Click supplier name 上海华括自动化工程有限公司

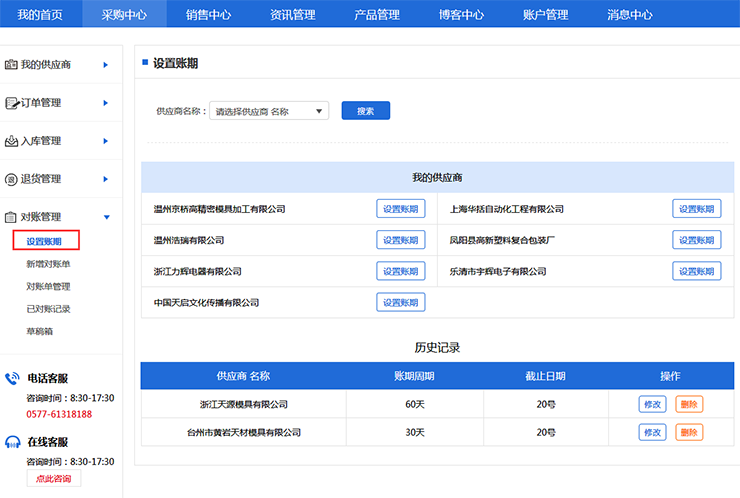(x=506, y=209)
